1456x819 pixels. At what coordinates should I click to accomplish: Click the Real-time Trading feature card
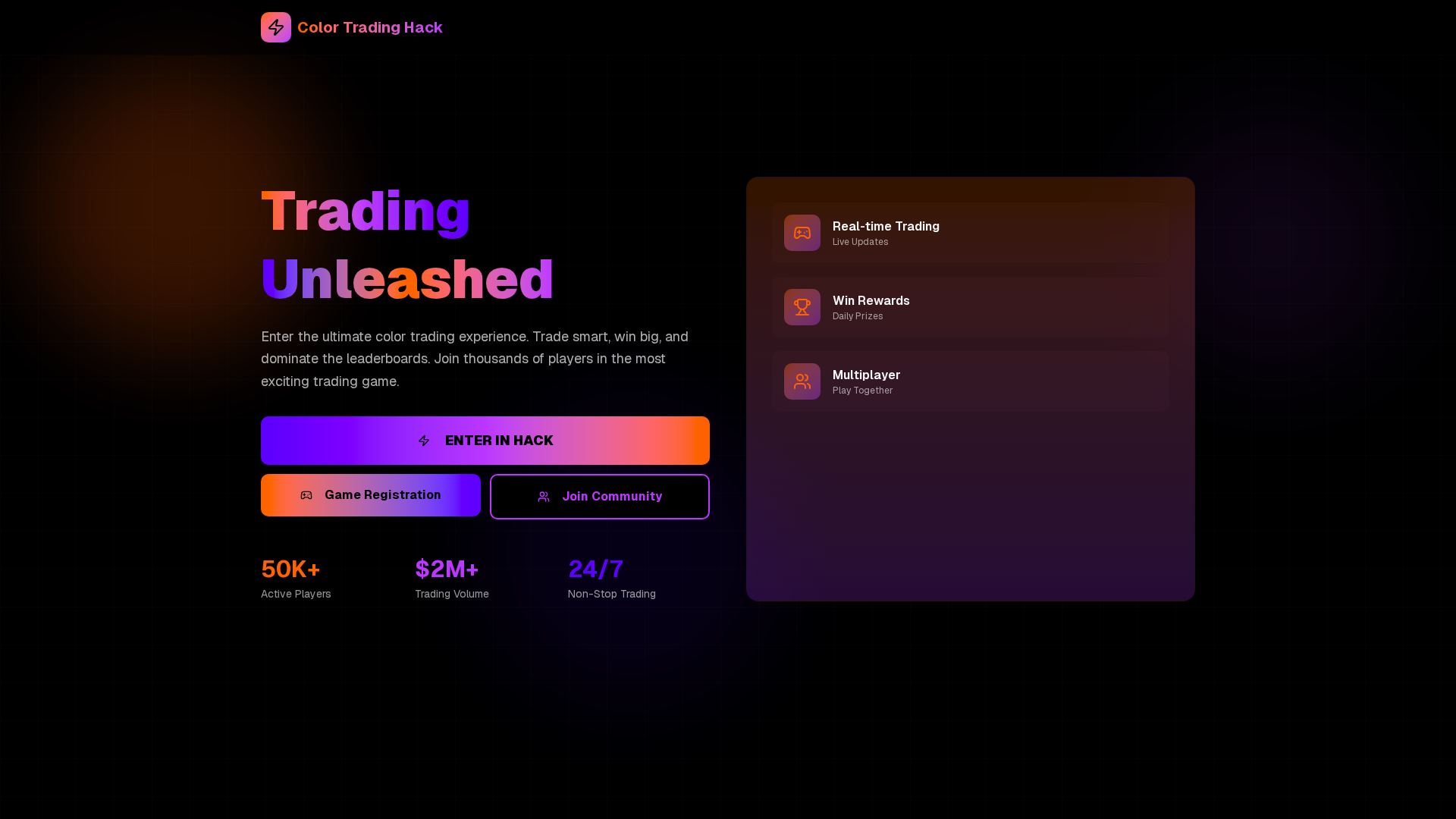tap(970, 233)
